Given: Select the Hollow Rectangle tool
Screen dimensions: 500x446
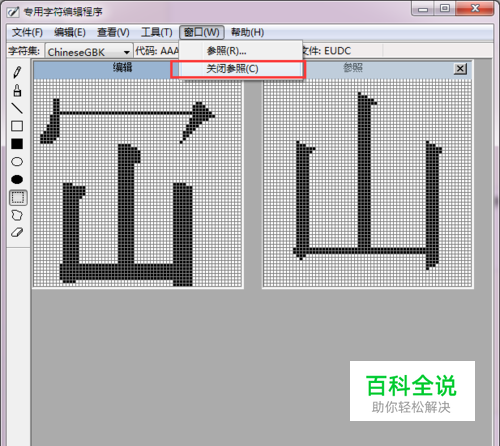Looking at the screenshot, I should (x=17, y=126).
